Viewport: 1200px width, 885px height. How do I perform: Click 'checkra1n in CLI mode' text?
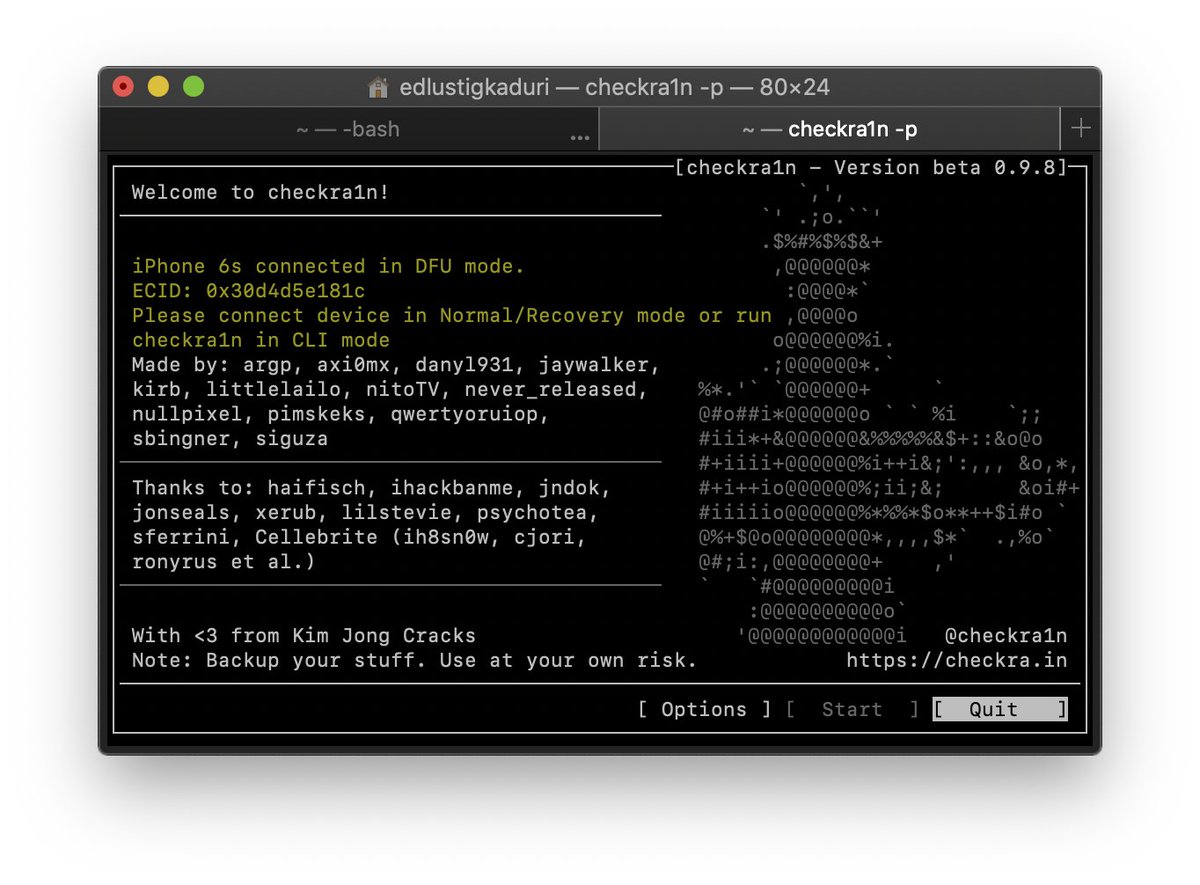click(x=261, y=340)
